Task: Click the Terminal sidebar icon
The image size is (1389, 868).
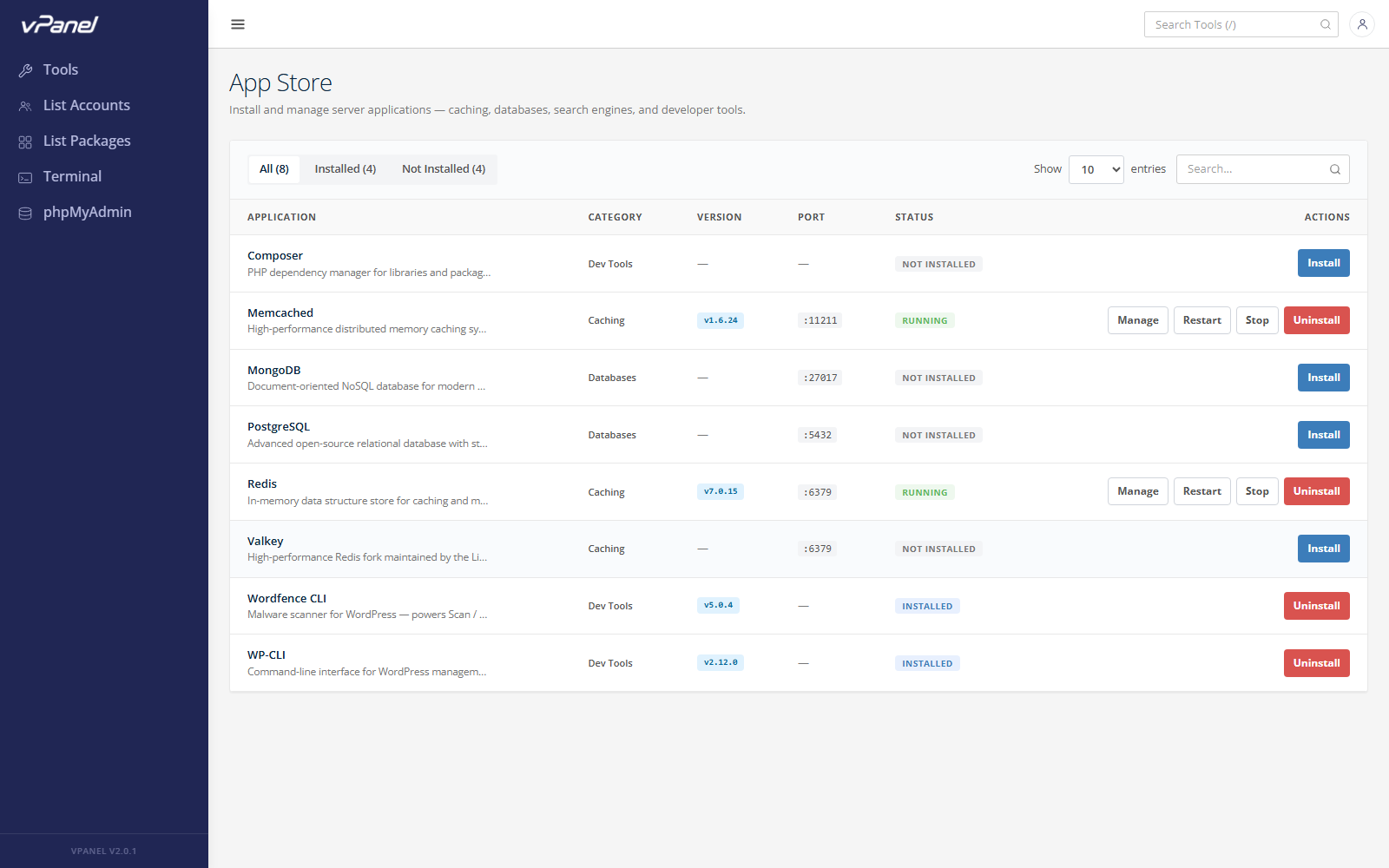Action: (25, 177)
